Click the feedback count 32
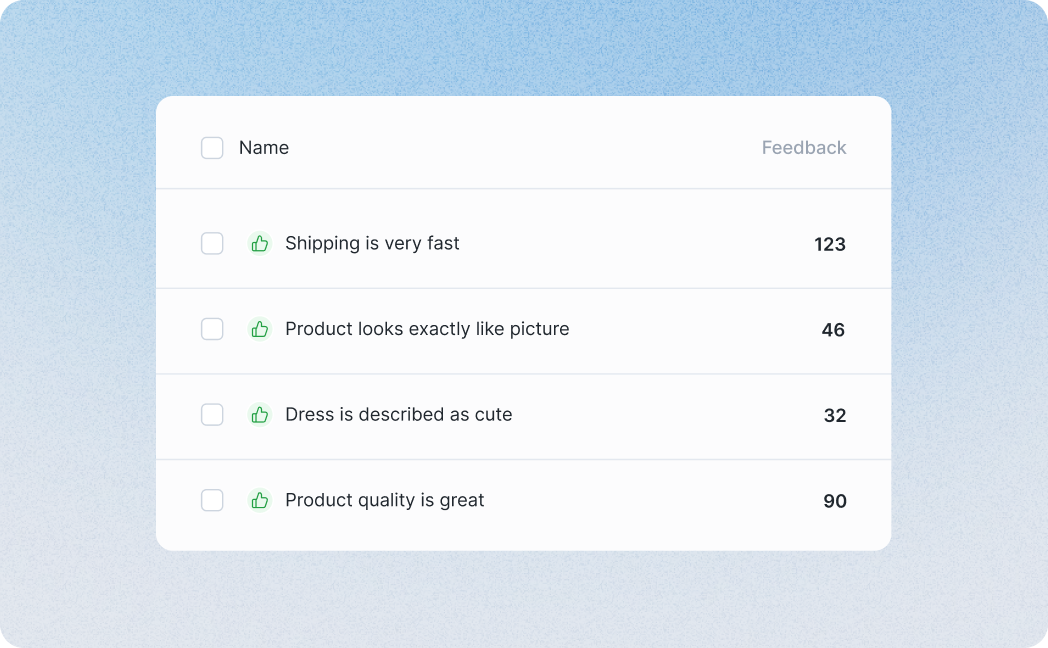Viewport: 1048px width, 648px height. pos(835,416)
